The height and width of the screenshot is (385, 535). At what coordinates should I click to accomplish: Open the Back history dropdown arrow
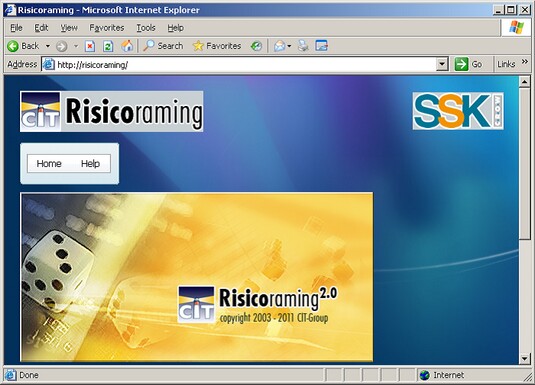click(x=48, y=46)
